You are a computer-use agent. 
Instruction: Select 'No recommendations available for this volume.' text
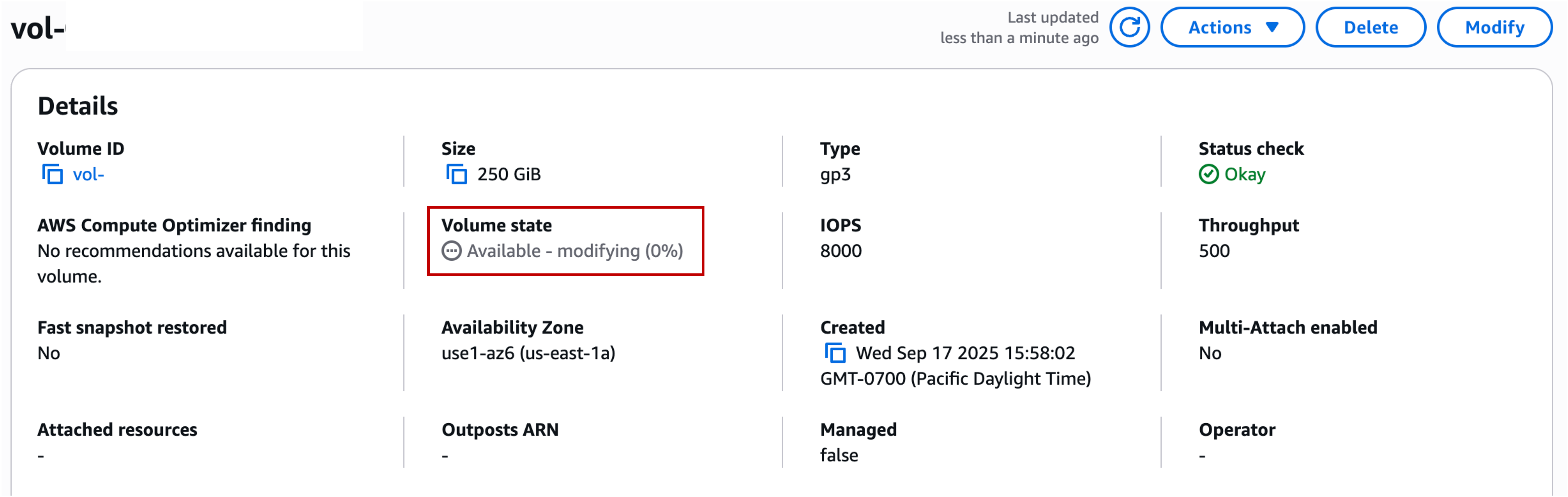coord(193,264)
